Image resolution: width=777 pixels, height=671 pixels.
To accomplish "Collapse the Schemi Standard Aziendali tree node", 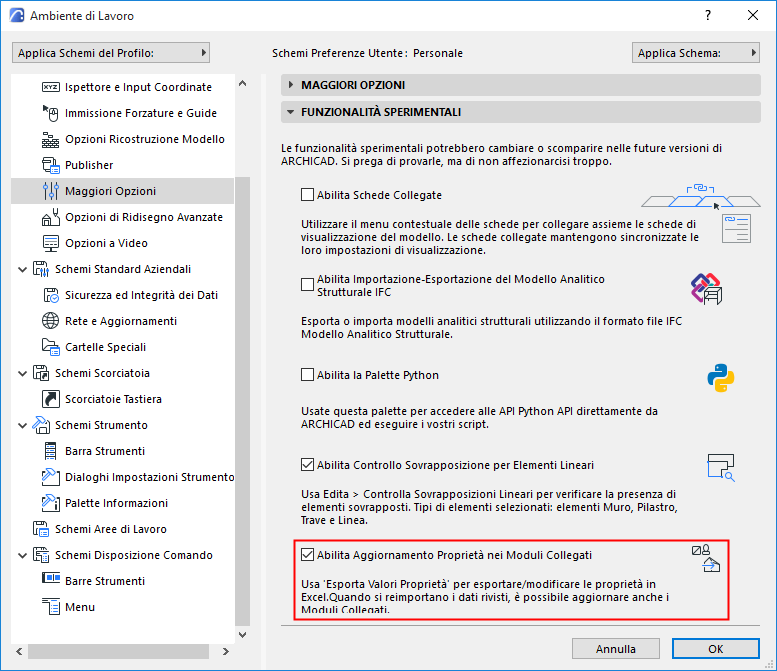I will [22, 270].
